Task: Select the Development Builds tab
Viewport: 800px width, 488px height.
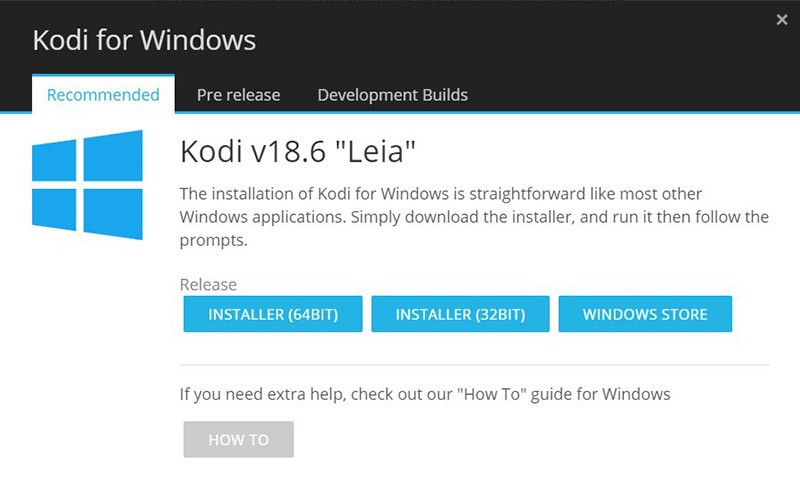Action: pyautogui.click(x=392, y=95)
